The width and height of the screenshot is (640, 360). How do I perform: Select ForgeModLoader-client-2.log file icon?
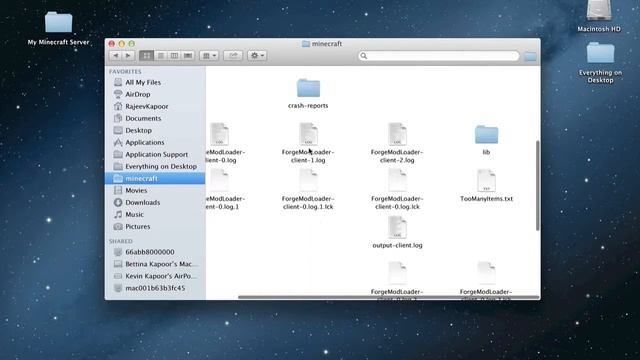(x=397, y=134)
